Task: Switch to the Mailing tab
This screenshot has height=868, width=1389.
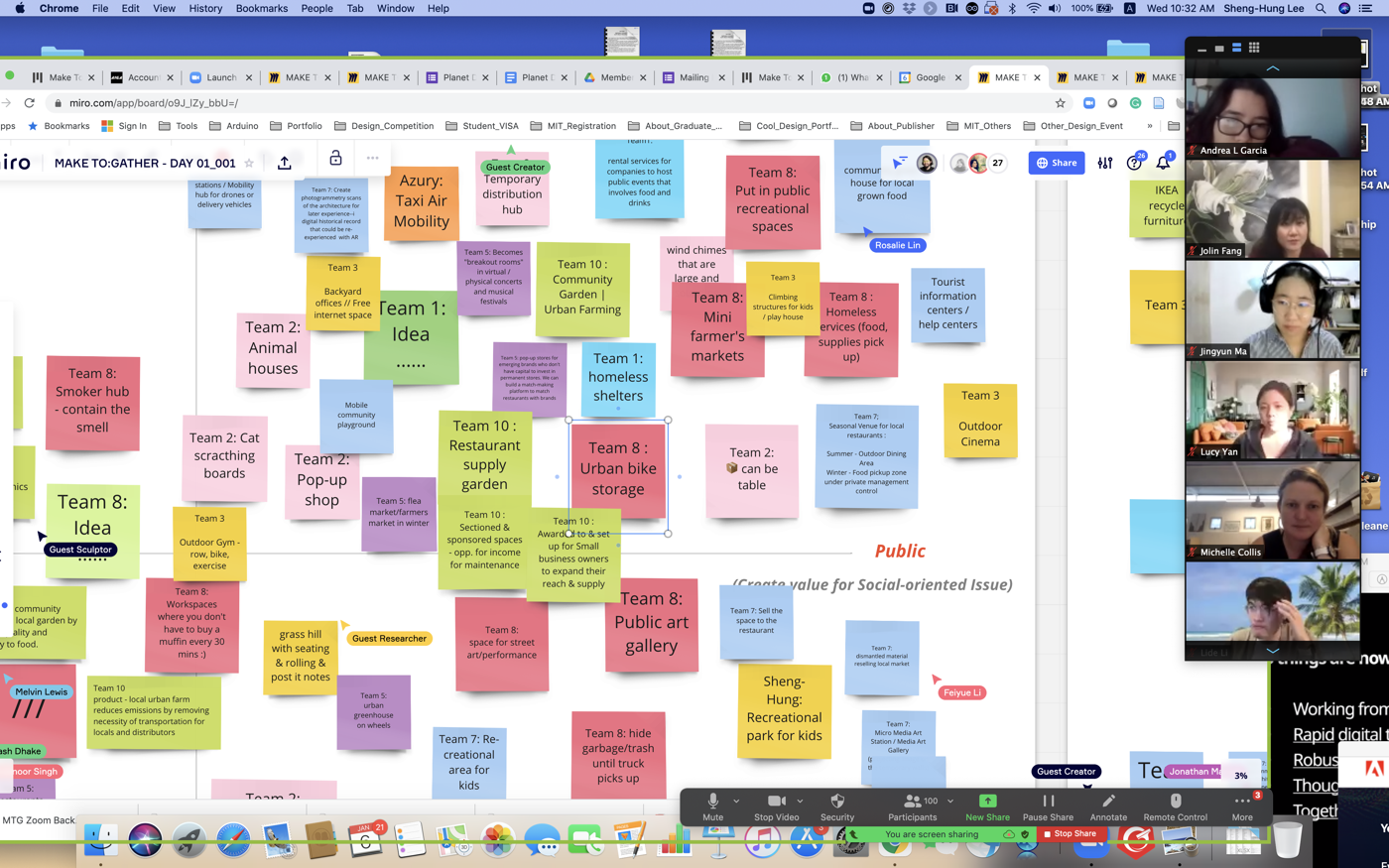Action: click(x=694, y=77)
